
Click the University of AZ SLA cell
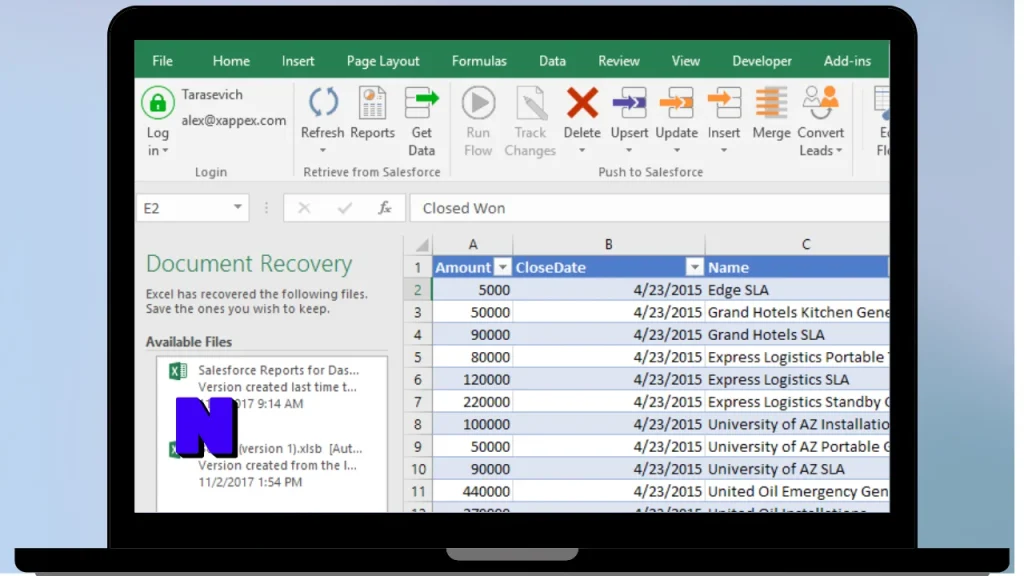click(x=797, y=469)
